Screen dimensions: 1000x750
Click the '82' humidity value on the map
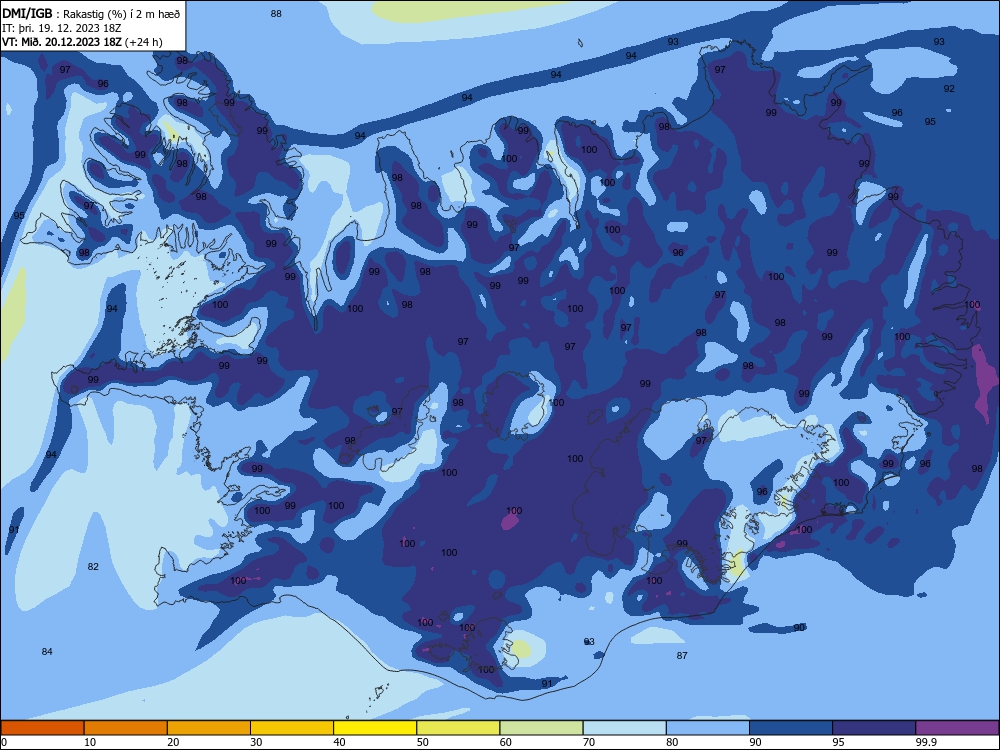pos(93,566)
